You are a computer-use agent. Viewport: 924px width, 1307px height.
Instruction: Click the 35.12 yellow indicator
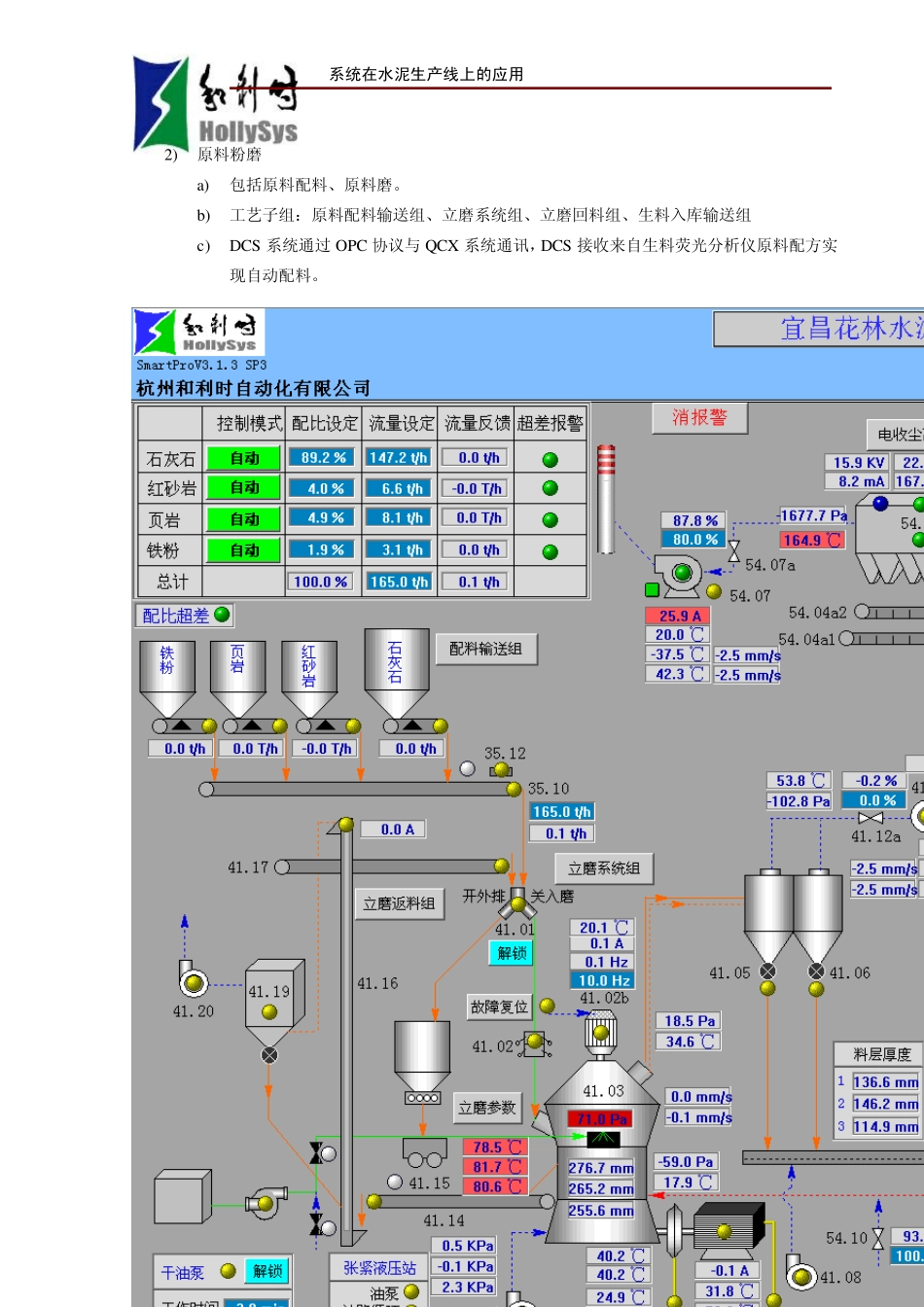coord(501,770)
